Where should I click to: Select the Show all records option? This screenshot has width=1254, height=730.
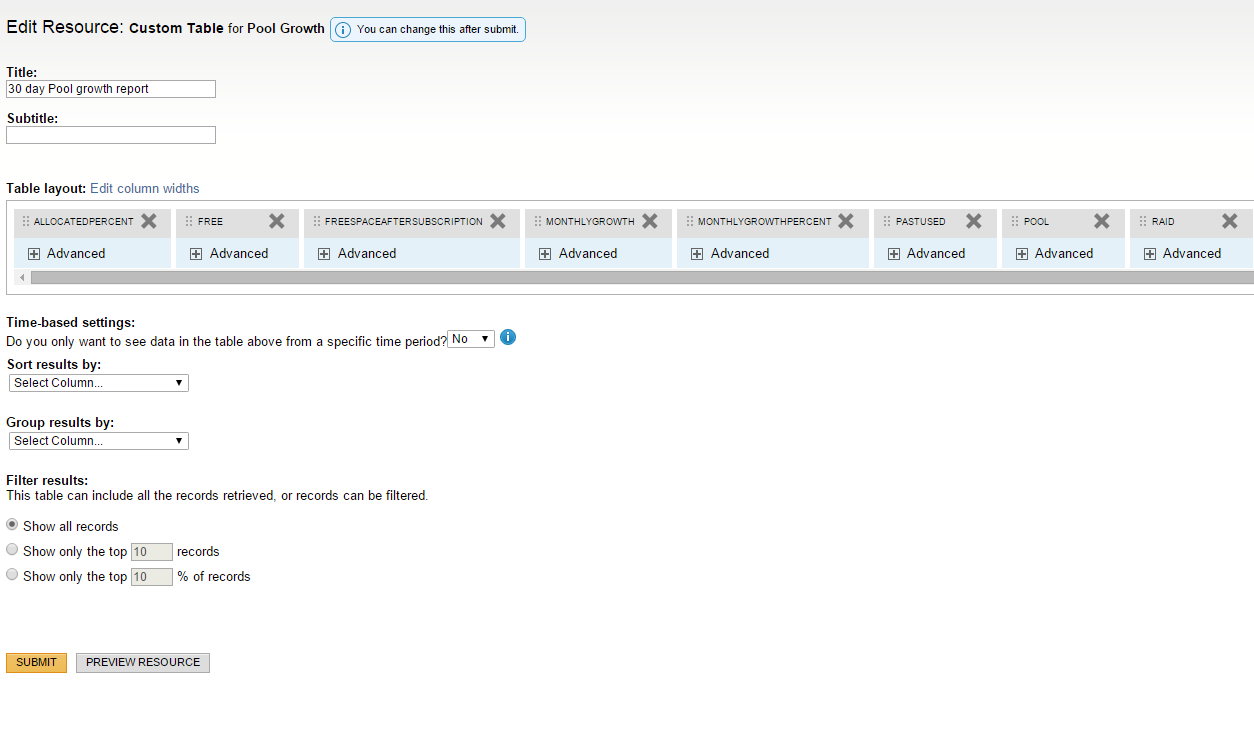[12, 524]
